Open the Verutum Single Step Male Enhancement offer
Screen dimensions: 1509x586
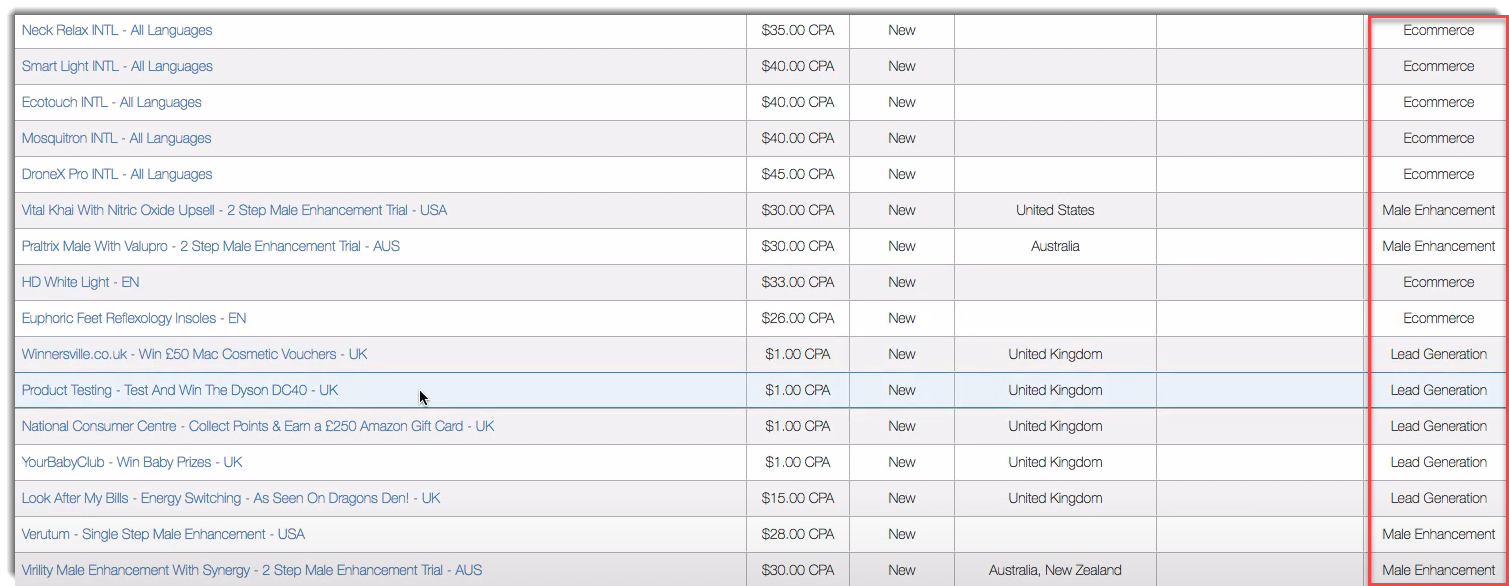[x=164, y=534]
